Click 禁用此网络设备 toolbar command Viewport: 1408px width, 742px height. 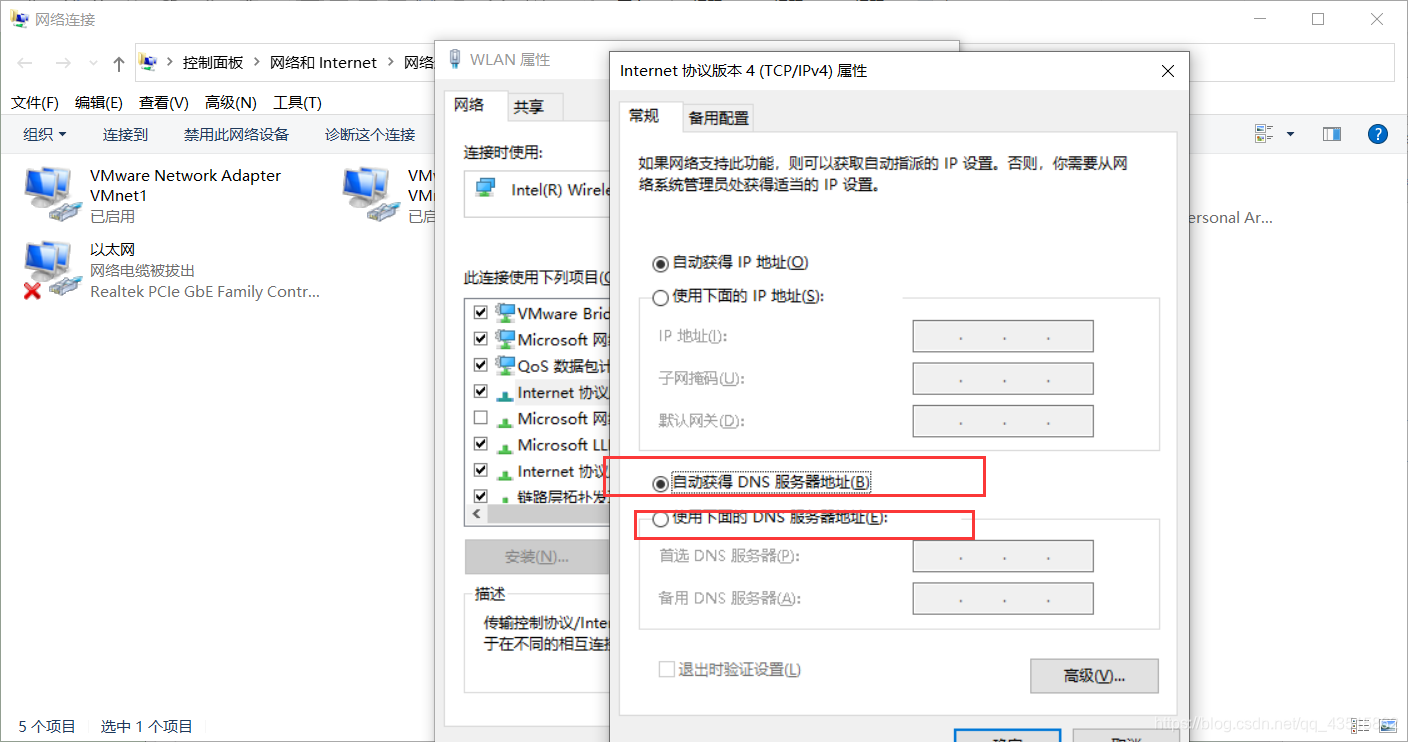click(236, 134)
